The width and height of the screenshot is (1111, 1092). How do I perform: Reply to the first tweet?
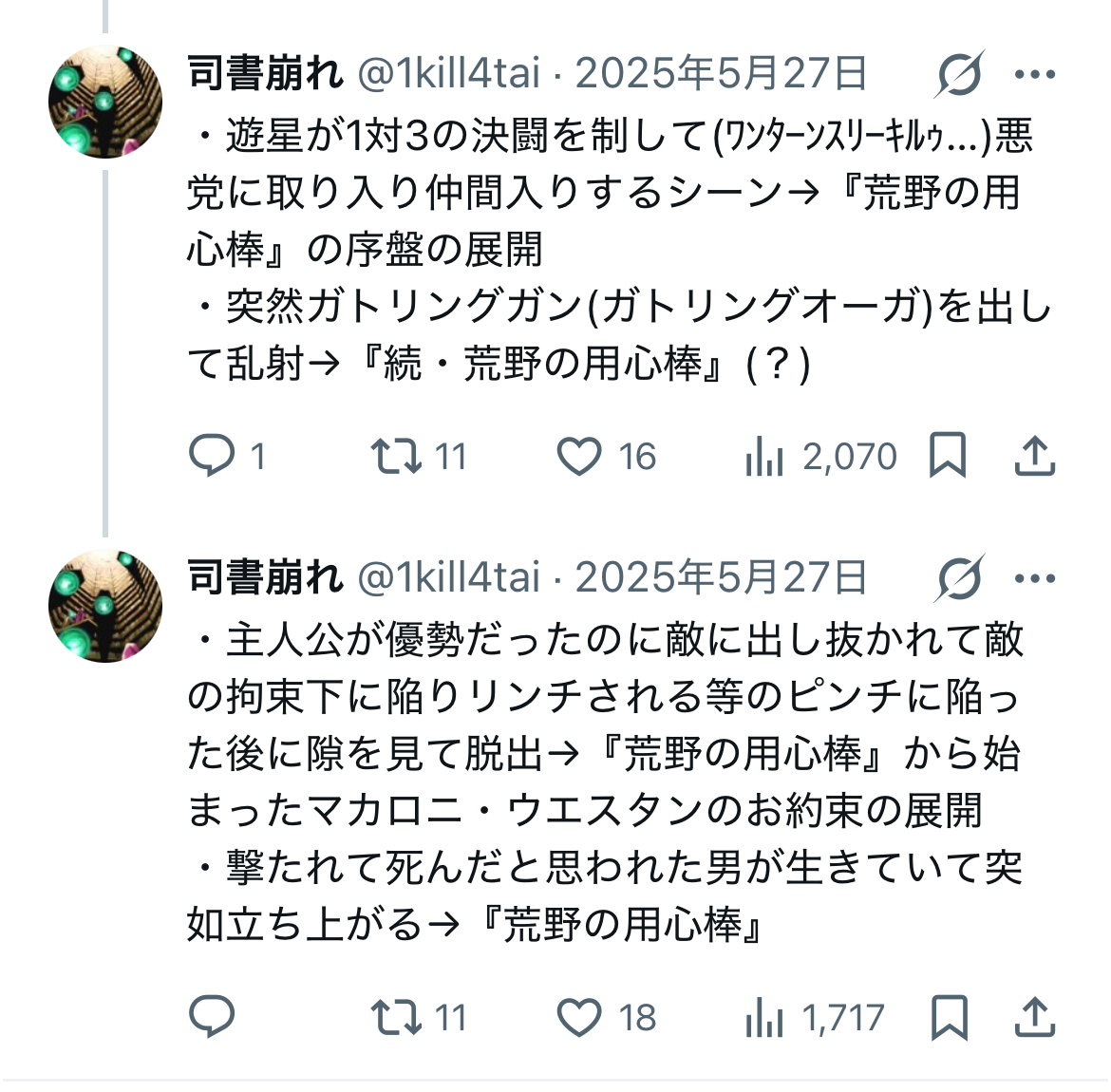(213, 457)
